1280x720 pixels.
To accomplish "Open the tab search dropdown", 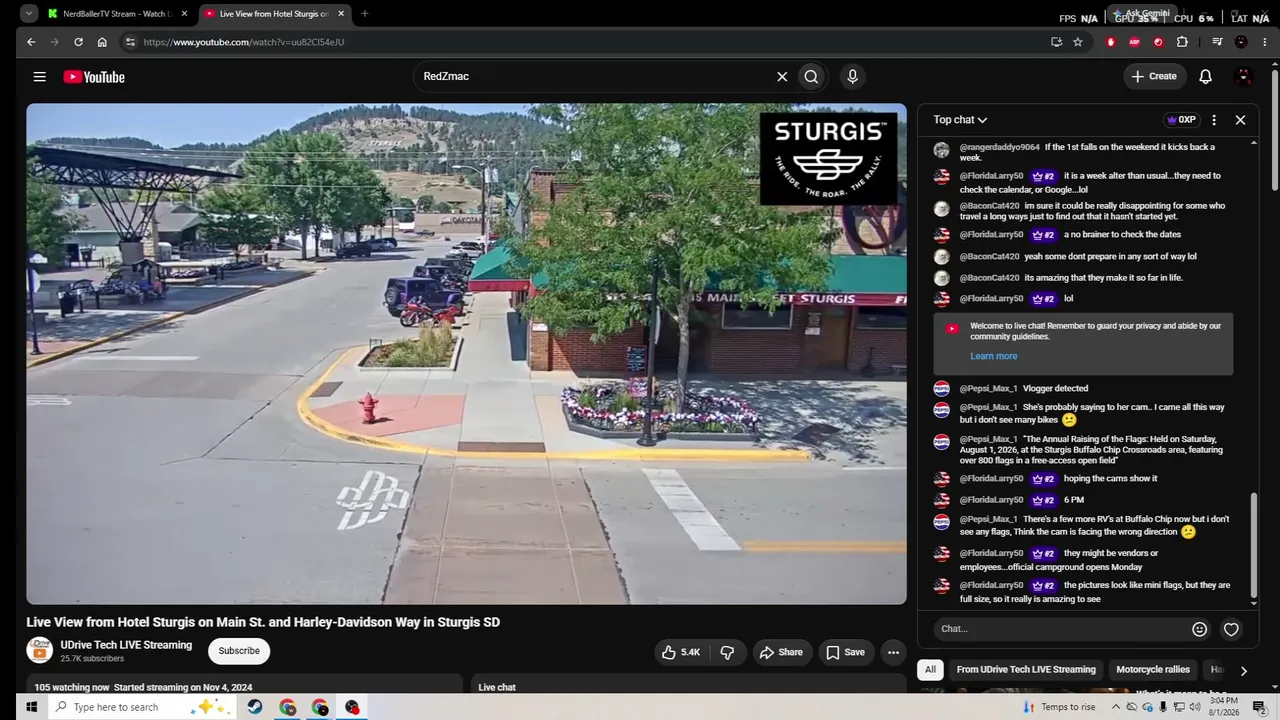I will (x=29, y=14).
